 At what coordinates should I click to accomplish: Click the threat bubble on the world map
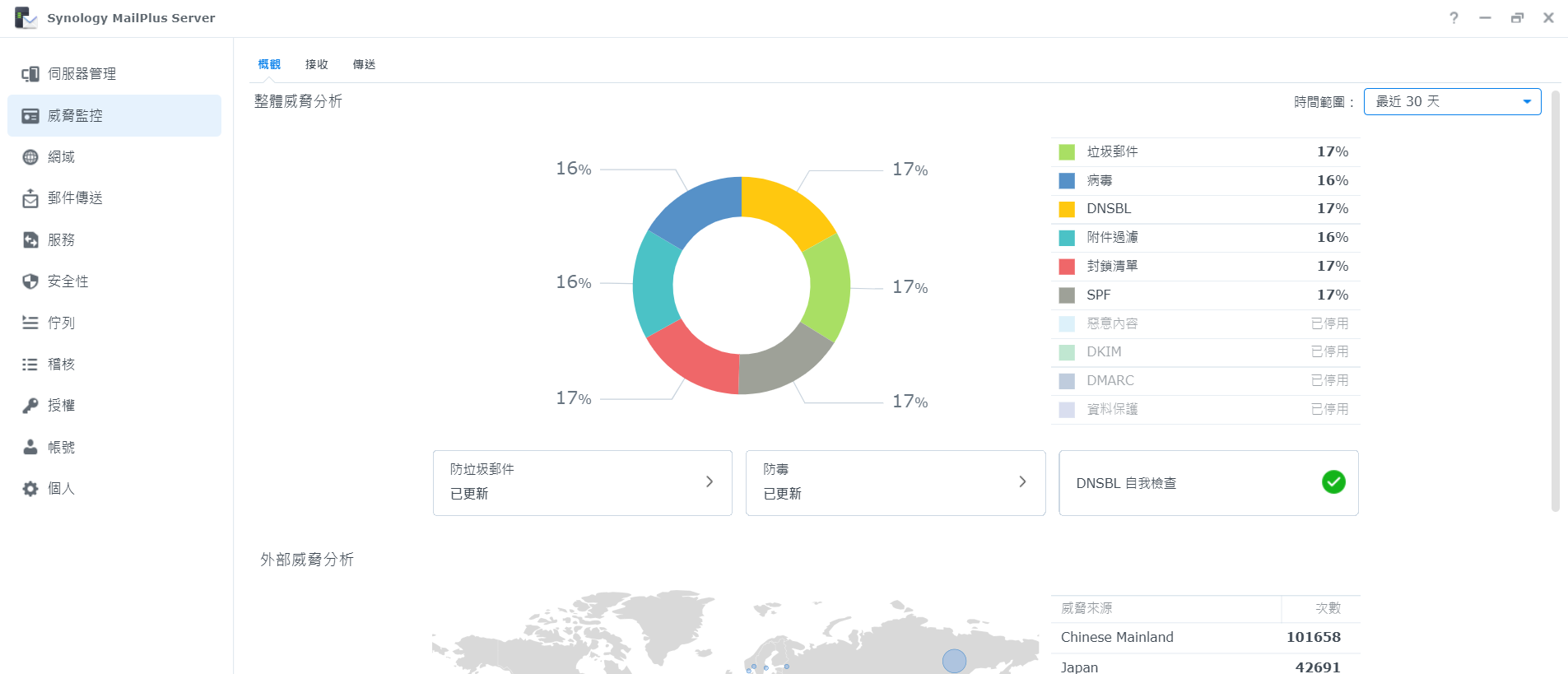pos(954,661)
